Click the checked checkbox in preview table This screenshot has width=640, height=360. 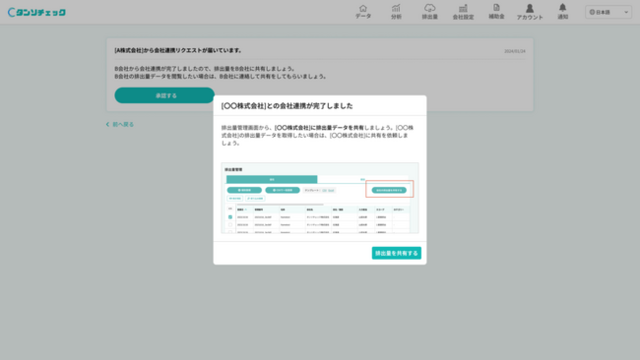click(x=230, y=217)
